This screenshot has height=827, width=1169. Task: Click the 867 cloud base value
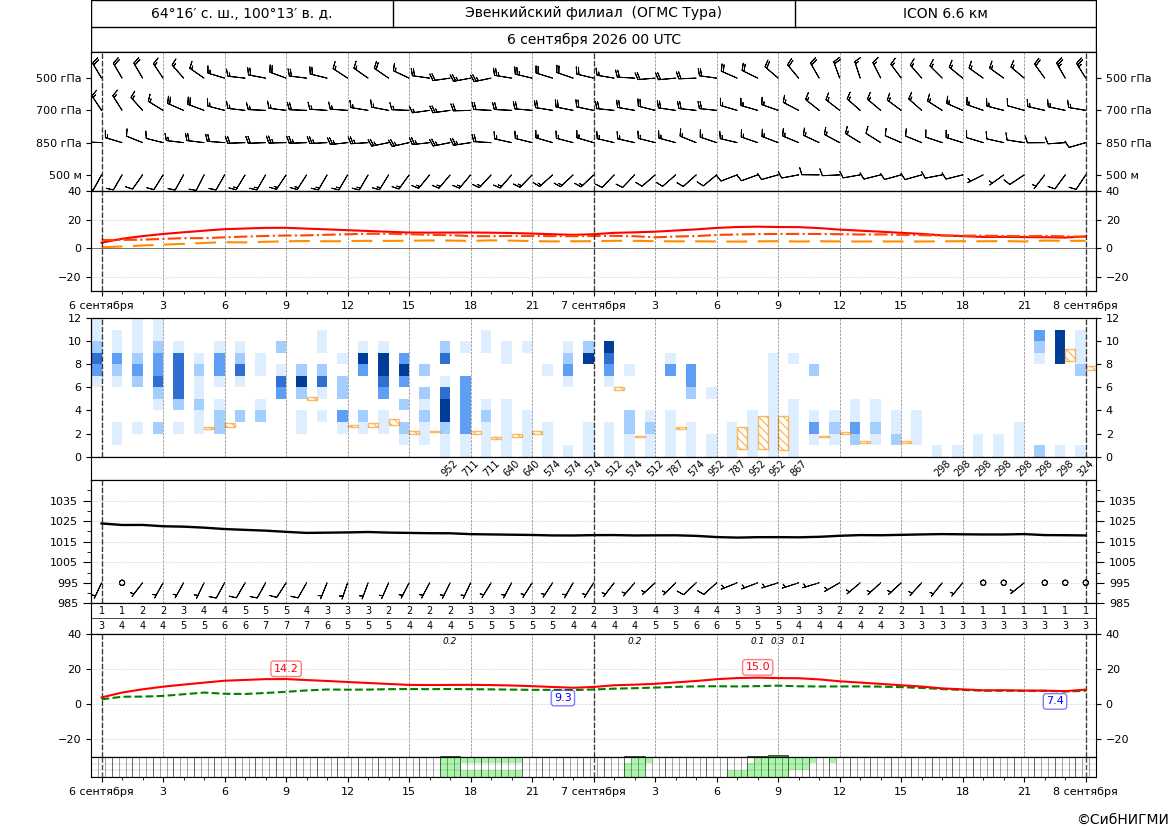click(x=798, y=468)
